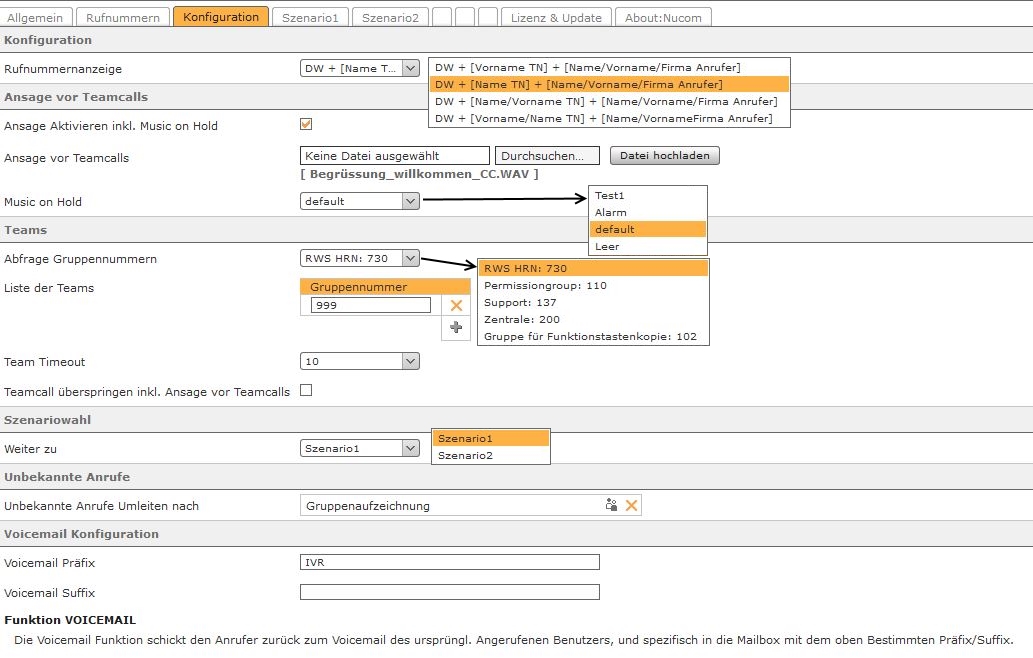The height and width of the screenshot is (658, 1033).
Task: Add a new team with the plus icon
Action: [x=456, y=327]
